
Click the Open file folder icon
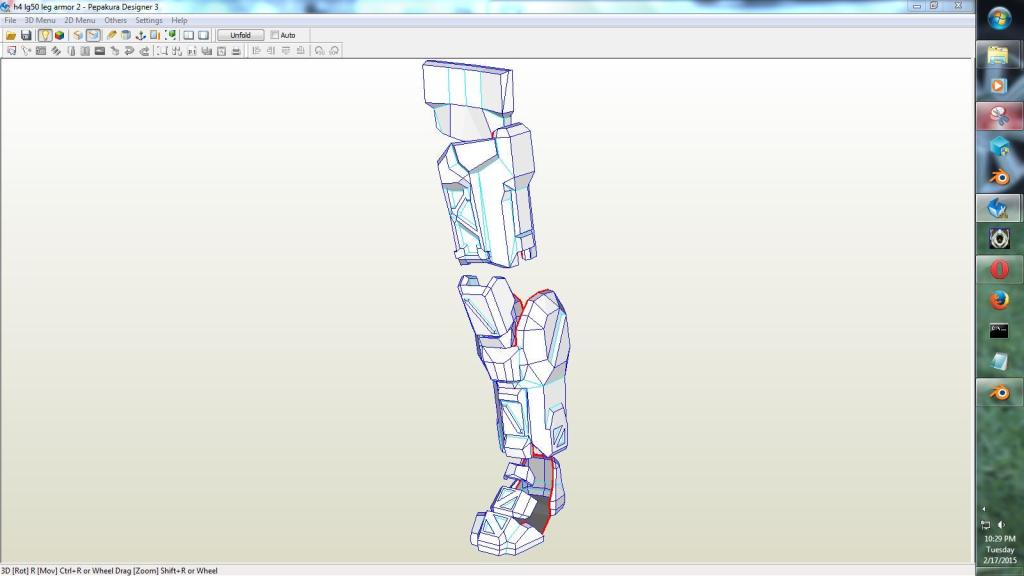(x=11, y=35)
